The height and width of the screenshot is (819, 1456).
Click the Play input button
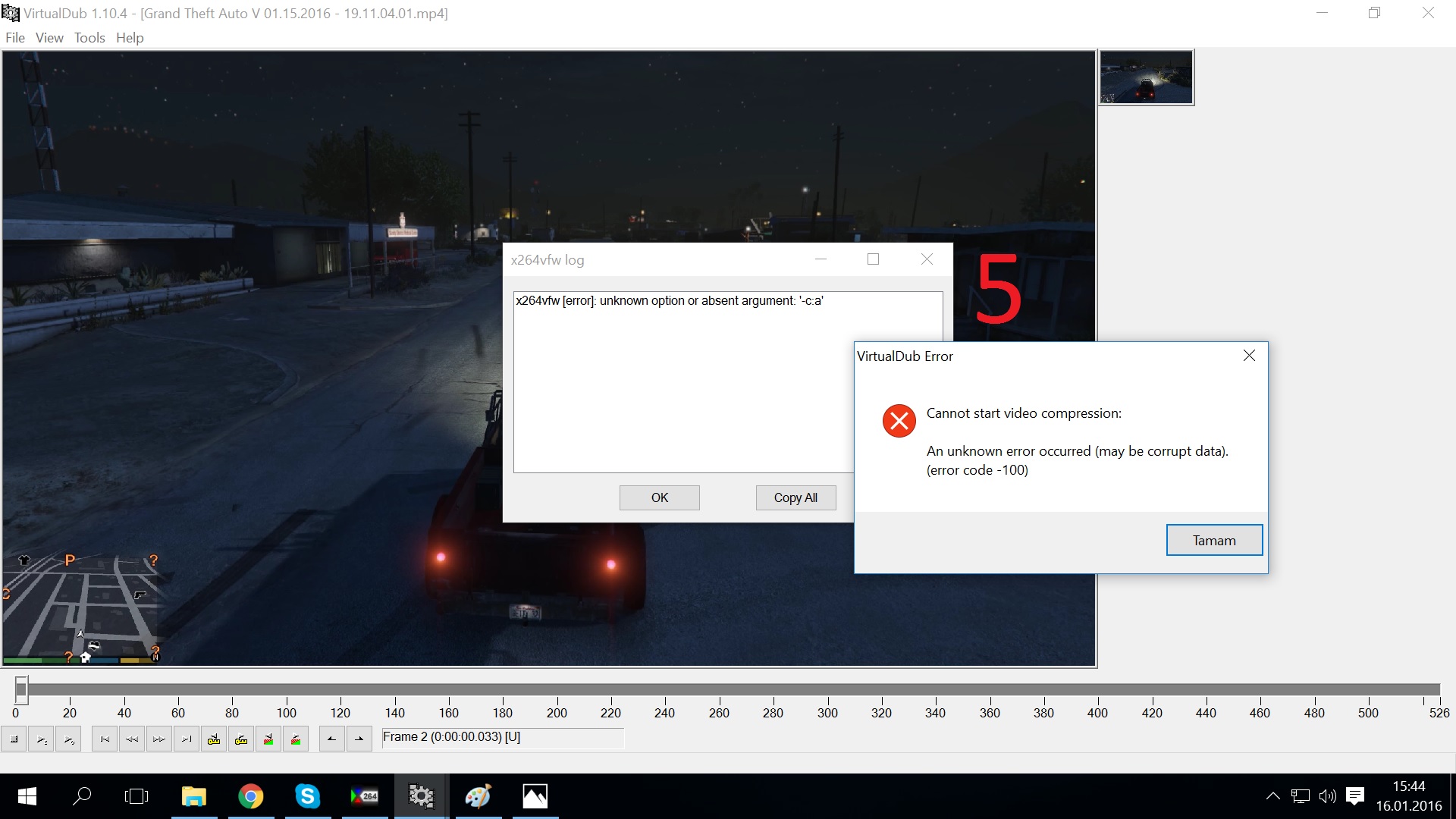tap(42, 739)
